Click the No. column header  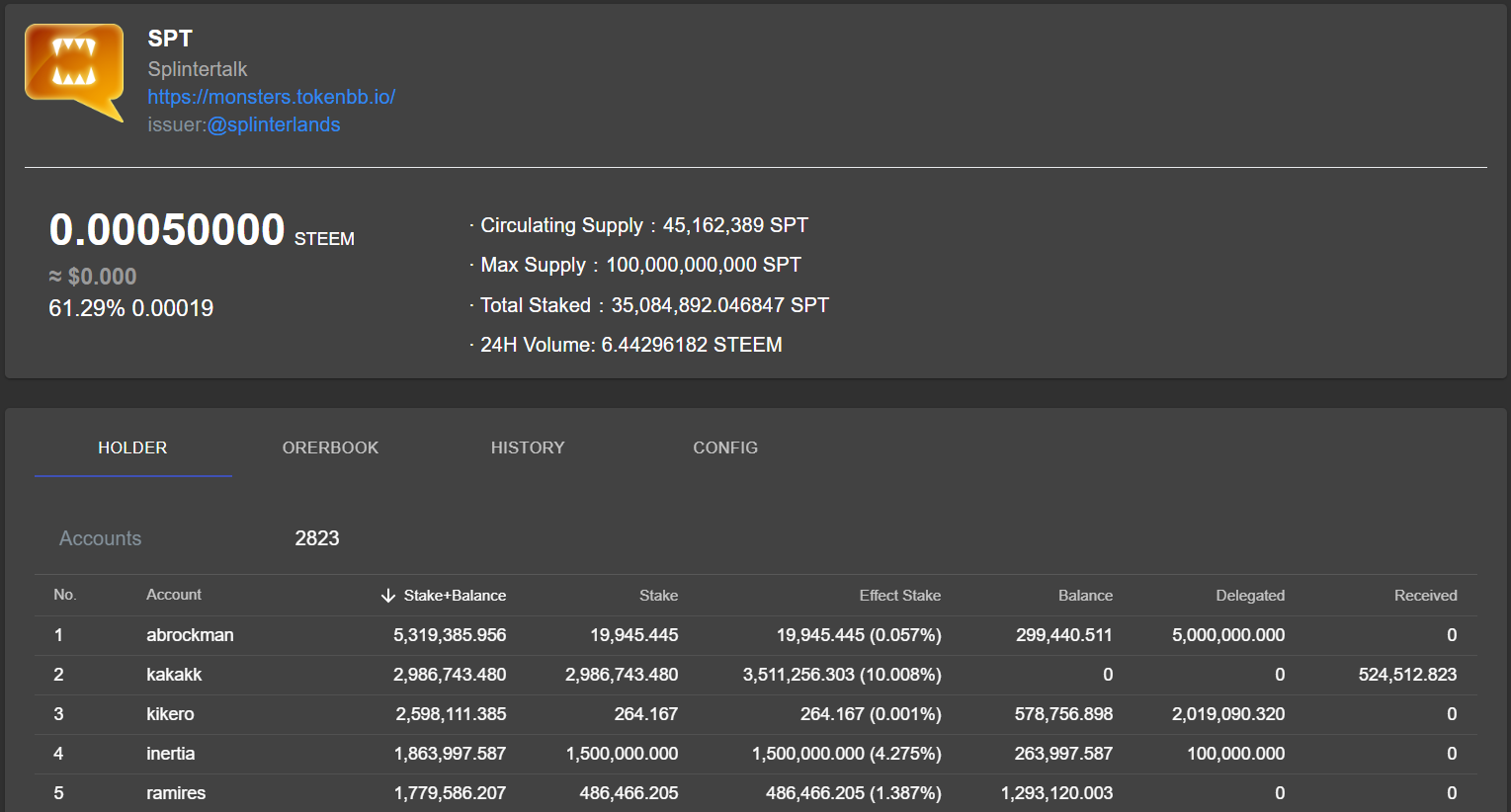(x=65, y=595)
